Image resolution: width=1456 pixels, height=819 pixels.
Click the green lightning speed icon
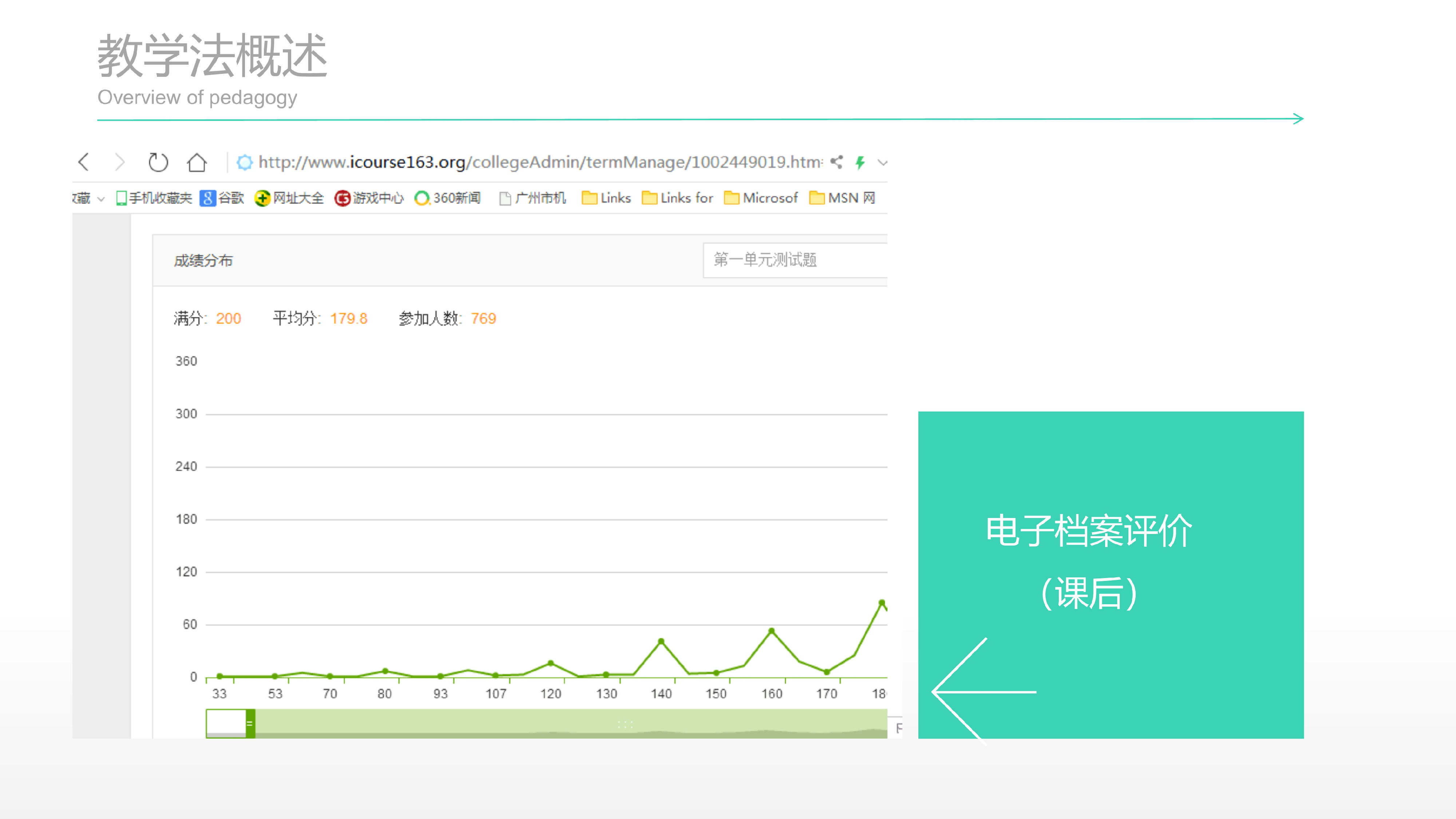point(860,163)
